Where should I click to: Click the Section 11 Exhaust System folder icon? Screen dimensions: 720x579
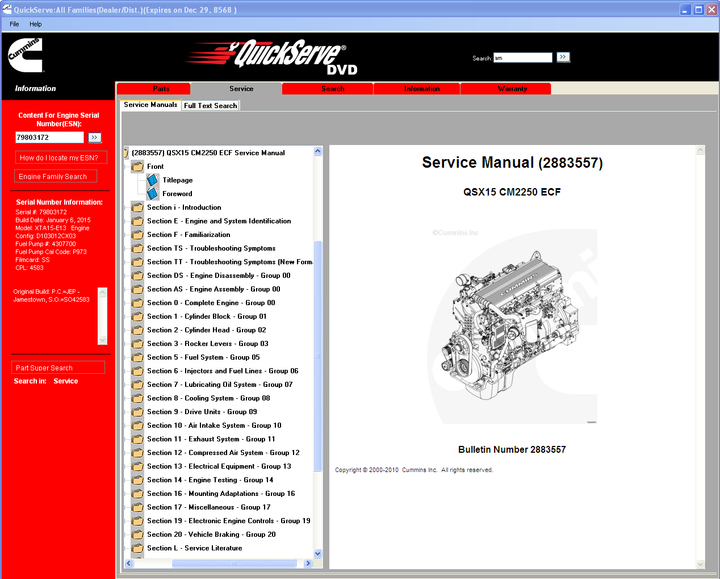click(x=137, y=439)
